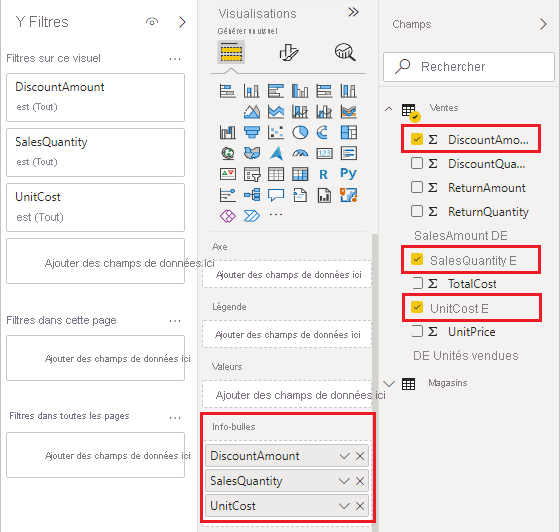Select the treemap visual
Image resolution: width=560 pixels, height=532 pixels.
click(349, 132)
